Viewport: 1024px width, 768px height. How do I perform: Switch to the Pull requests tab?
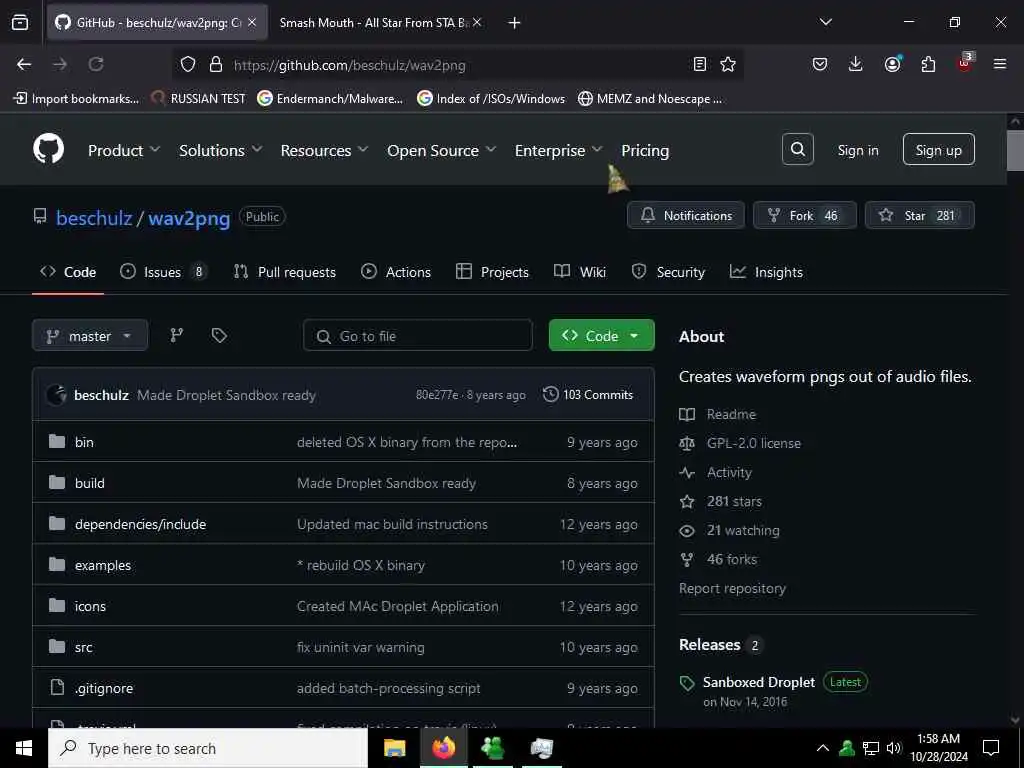tap(285, 272)
